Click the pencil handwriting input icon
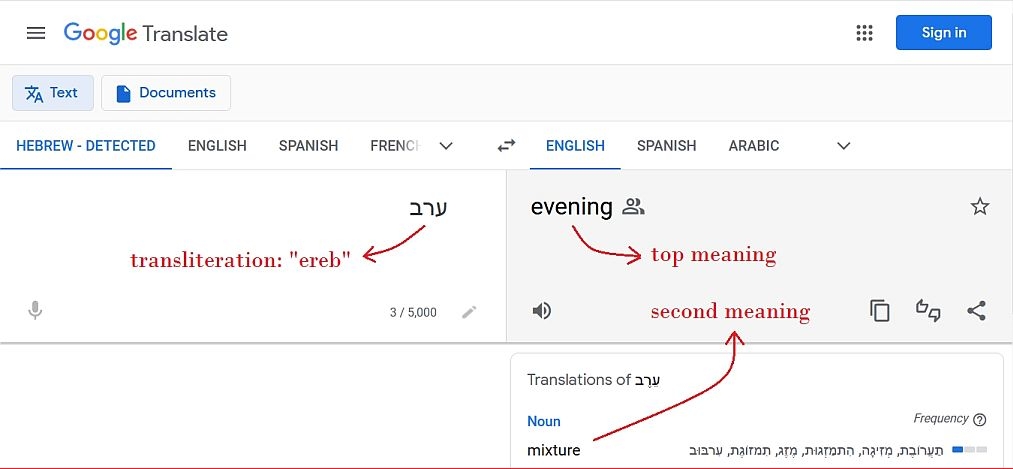The image size is (1013, 469). tap(469, 312)
